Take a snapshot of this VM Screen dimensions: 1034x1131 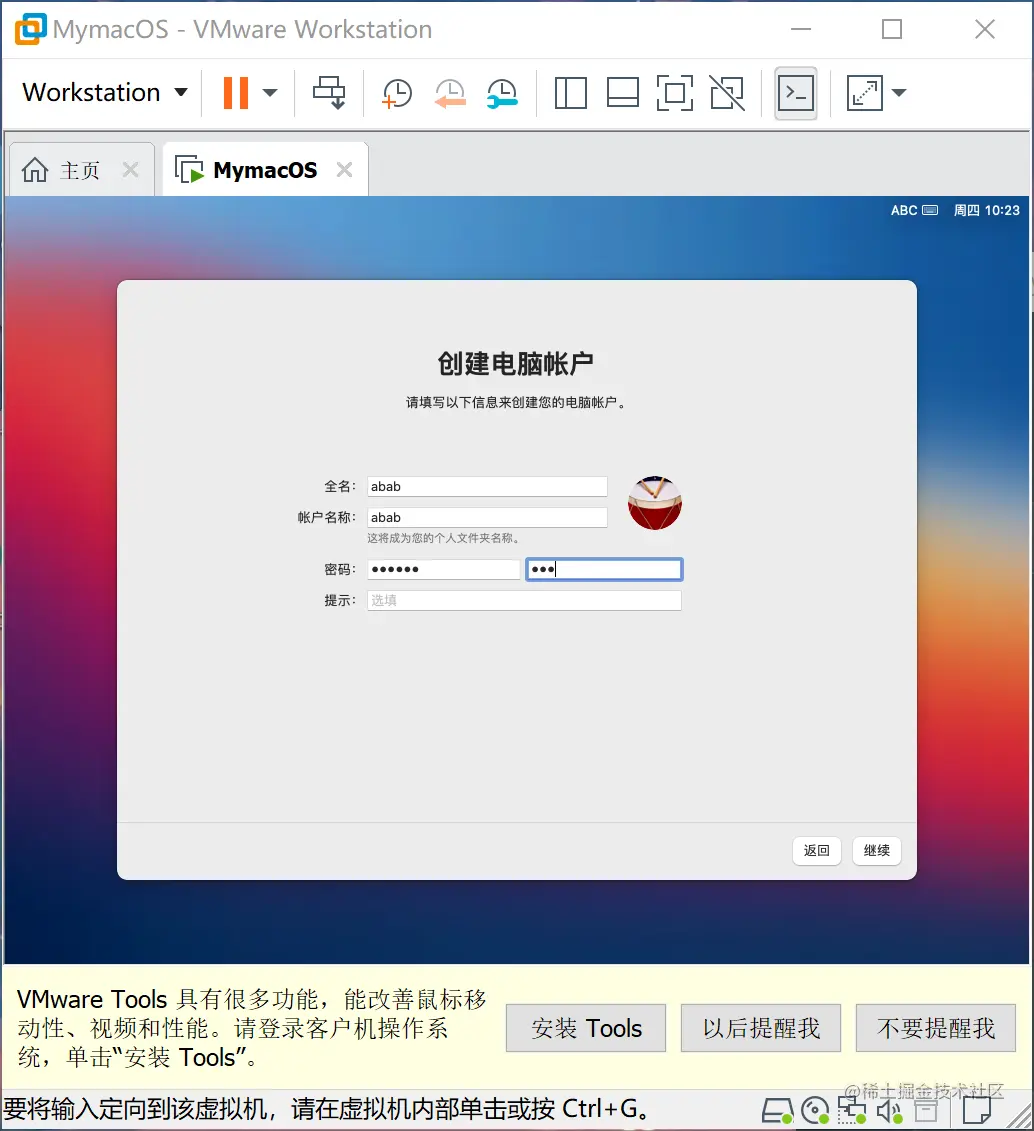397,93
